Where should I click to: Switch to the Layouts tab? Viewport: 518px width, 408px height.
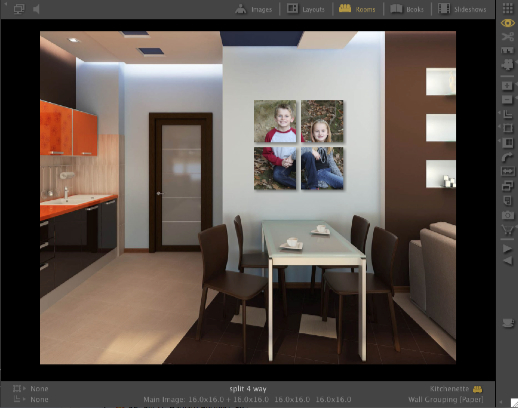(306, 9)
